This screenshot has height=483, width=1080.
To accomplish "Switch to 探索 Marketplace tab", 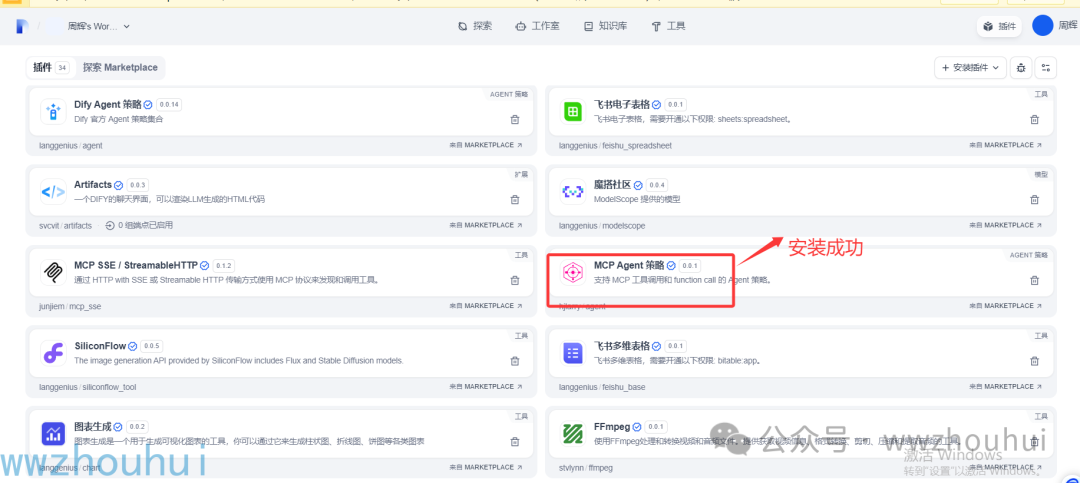I will [120, 68].
